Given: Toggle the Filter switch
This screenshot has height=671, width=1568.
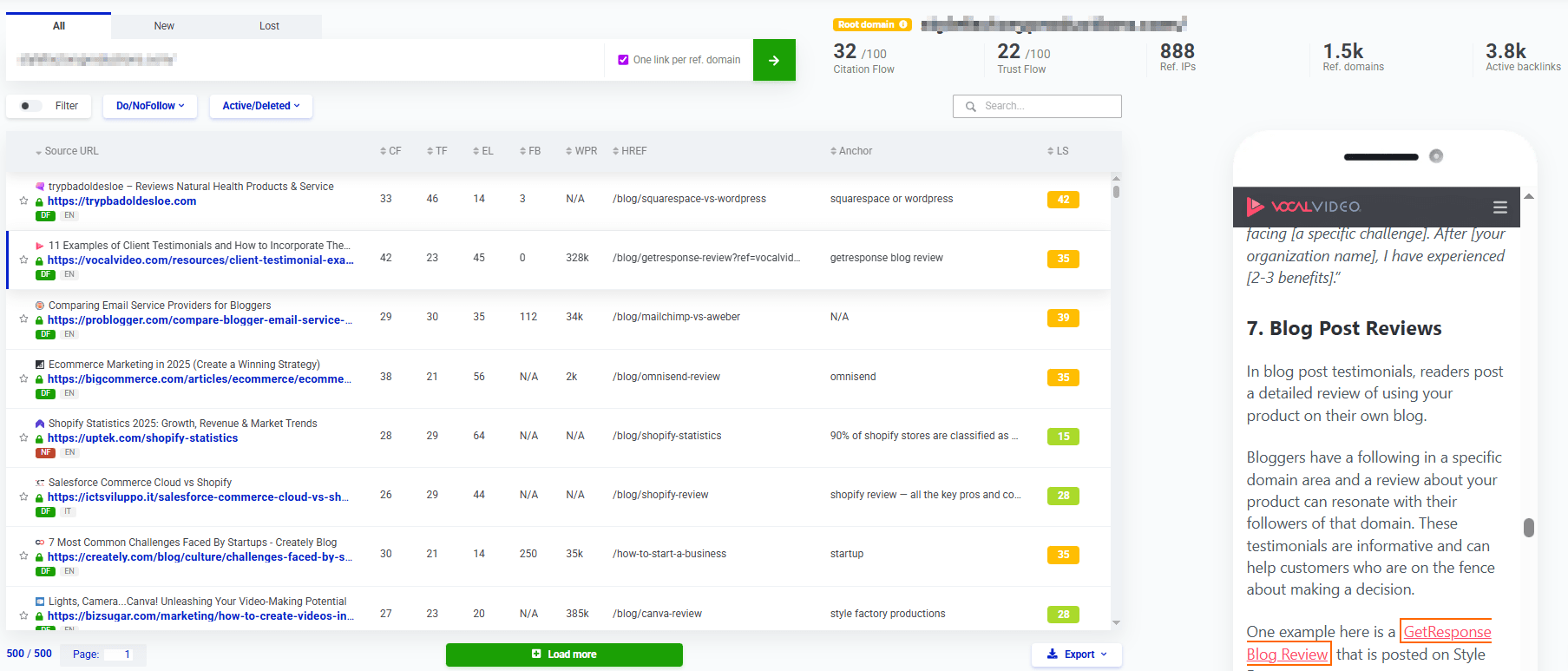Looking at the screenshot, I should pos(30,106).
